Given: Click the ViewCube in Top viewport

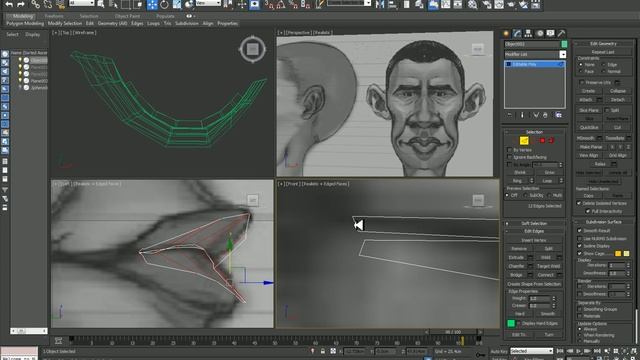Looking at the screenshot, I should click(252, 49).
